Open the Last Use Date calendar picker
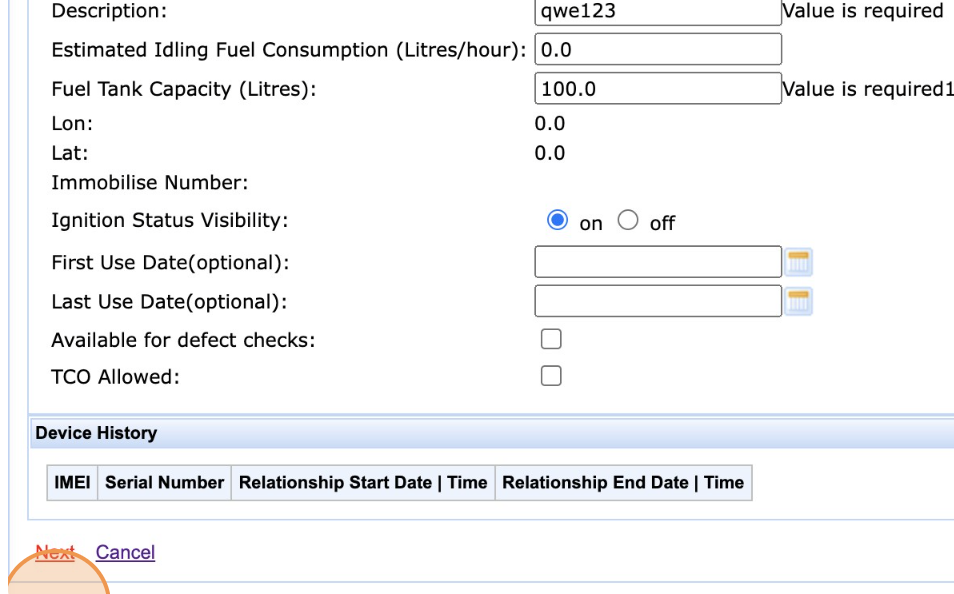The width and height of the screenshot is (954, 594). click(x=798, y=301)
